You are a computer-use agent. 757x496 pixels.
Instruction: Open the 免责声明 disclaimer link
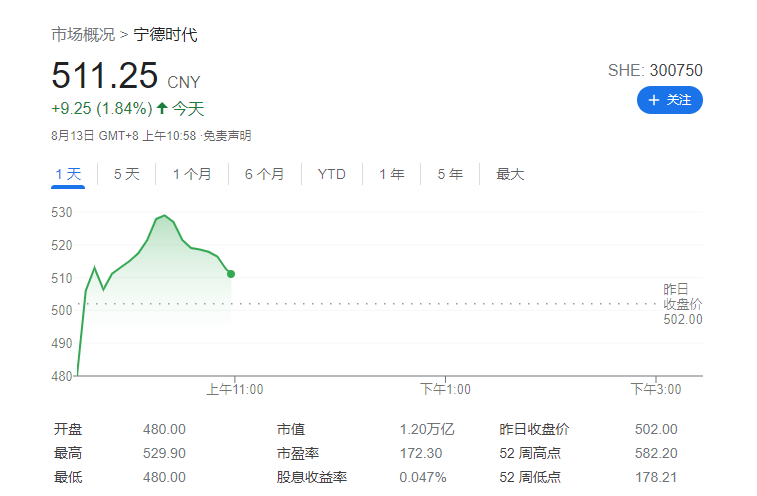tap(227, 136)
